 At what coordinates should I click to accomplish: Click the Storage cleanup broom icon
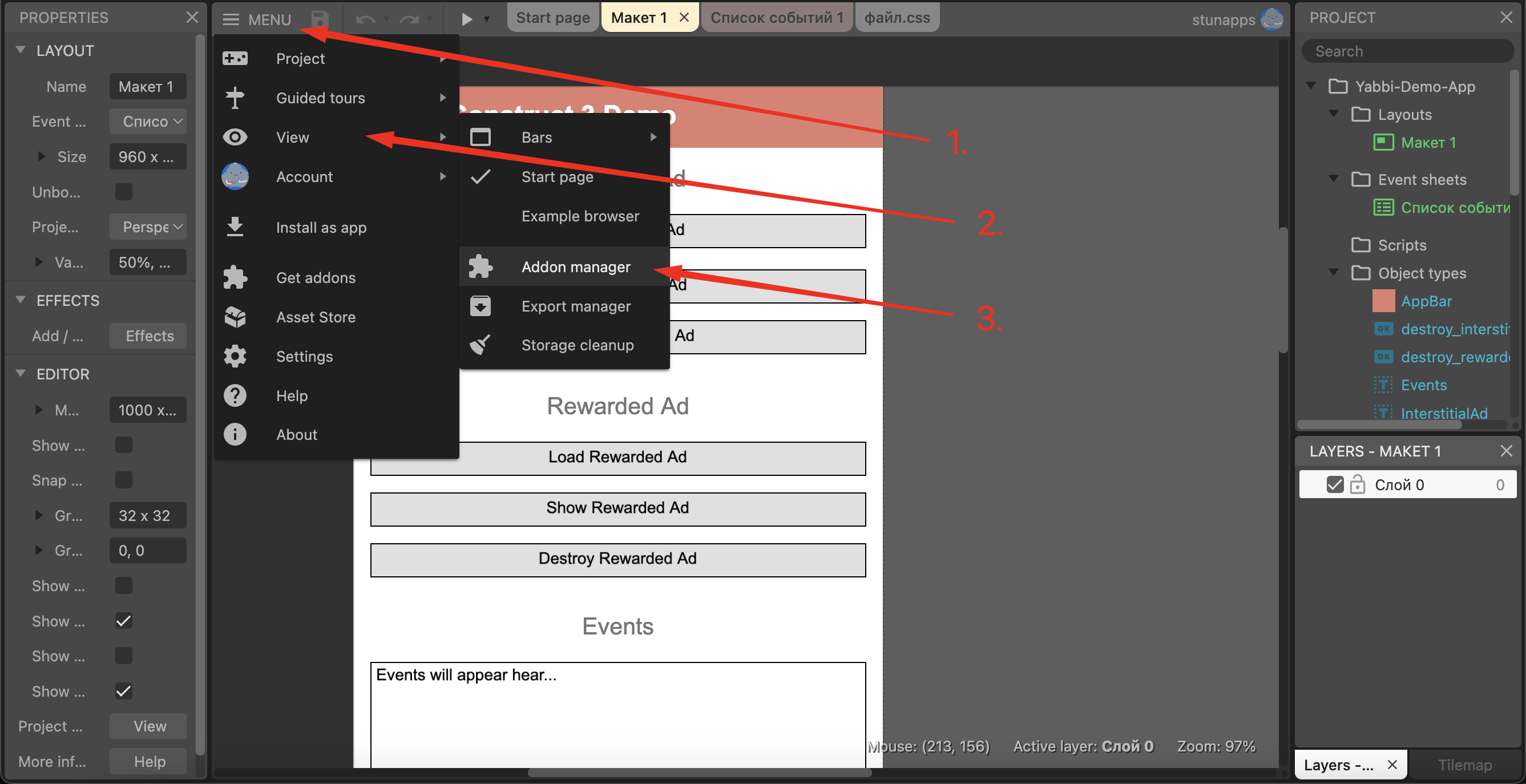[480, 345]
